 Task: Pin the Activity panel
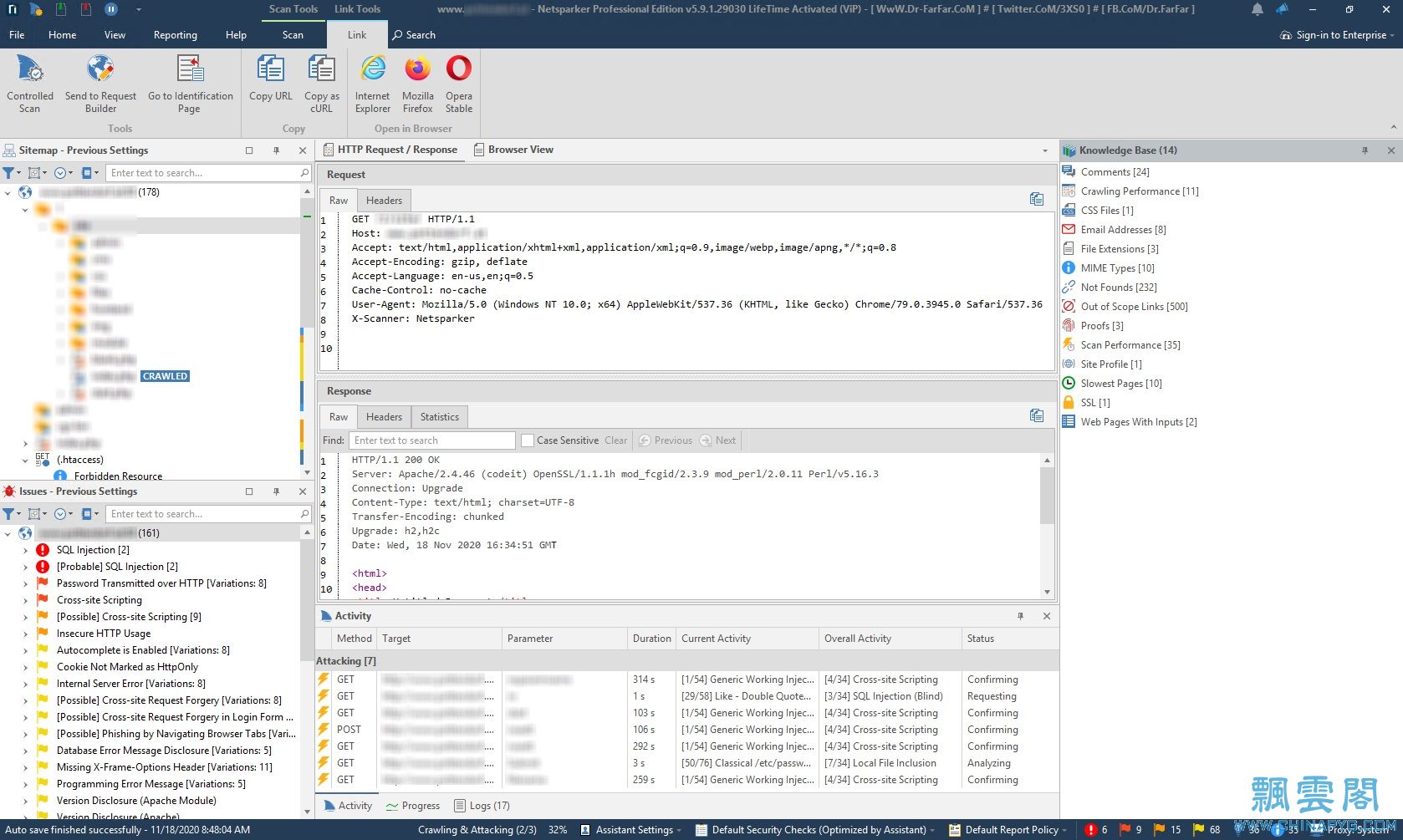(x=1020, y=616)
